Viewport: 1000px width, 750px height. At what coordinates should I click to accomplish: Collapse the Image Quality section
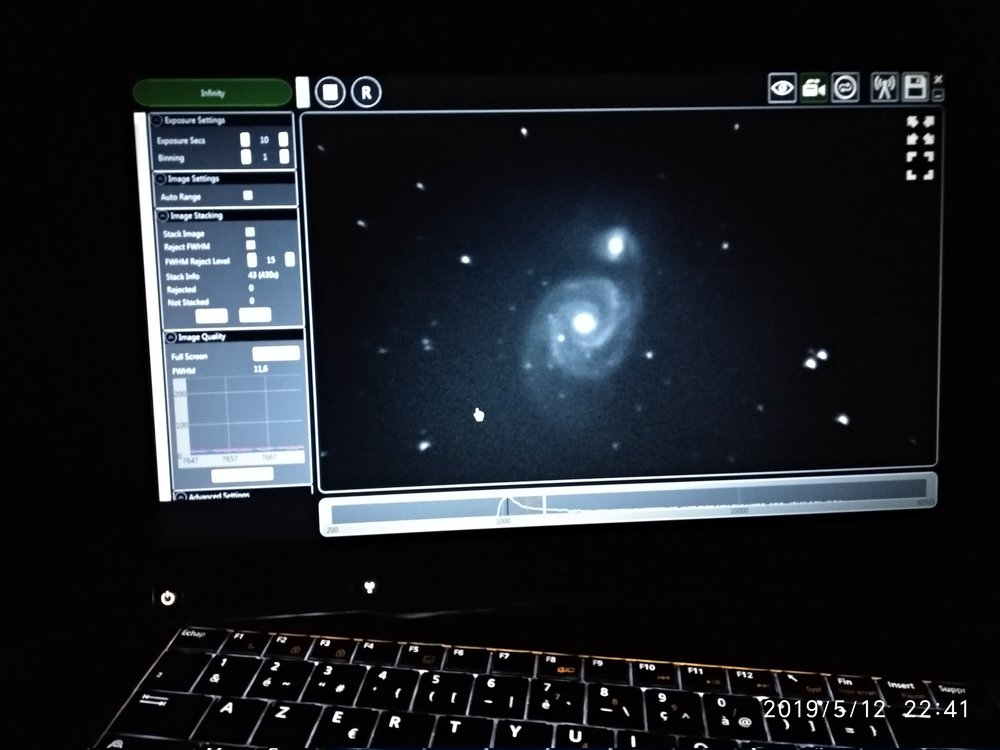pos(171,337)
